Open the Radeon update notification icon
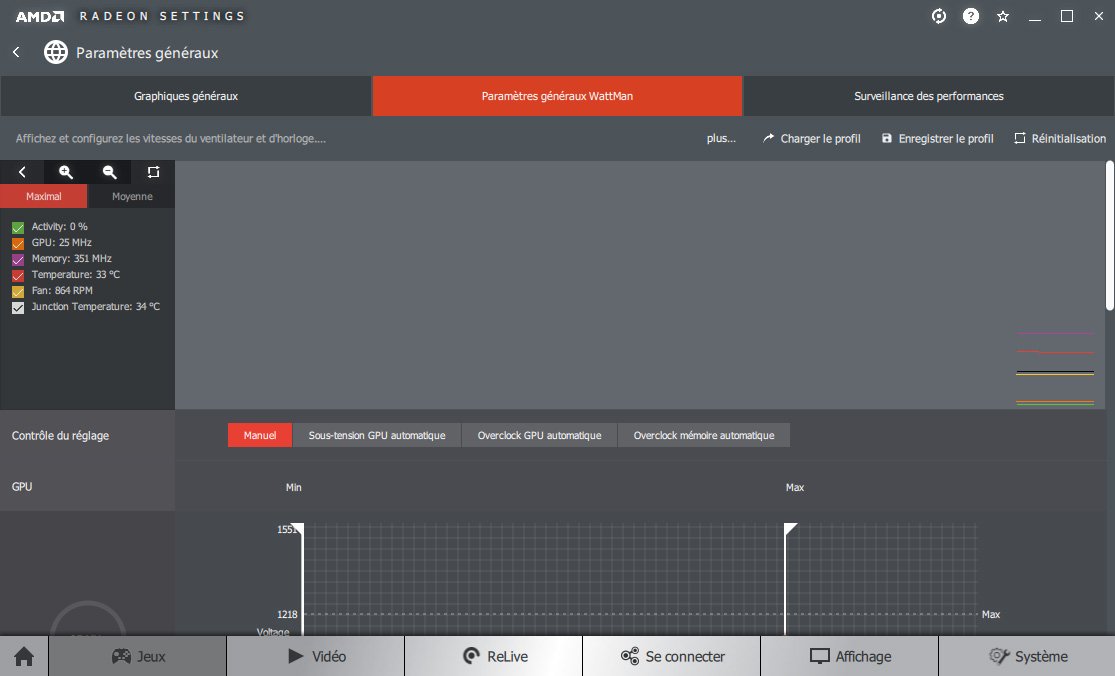The image size is (1115, 676). 939,16
